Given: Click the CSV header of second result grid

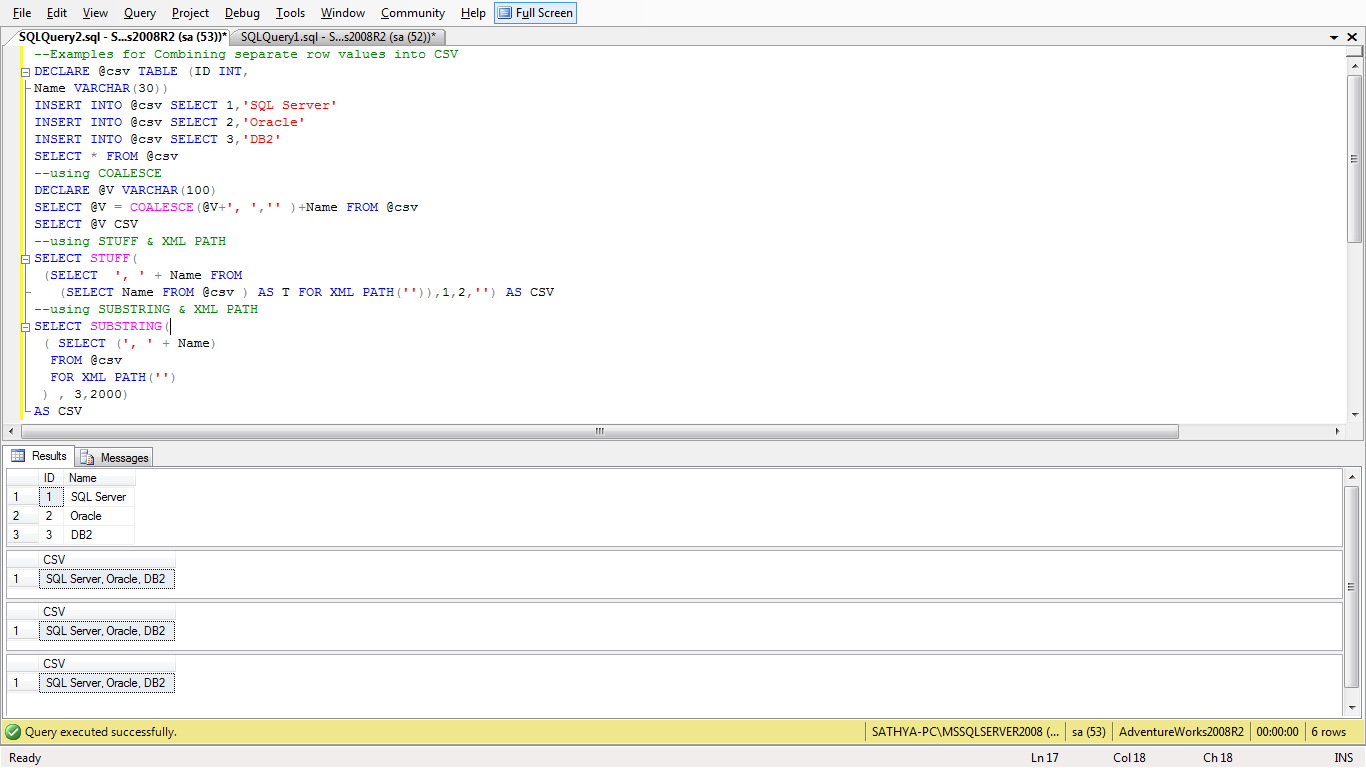Looking at the screenshot, I should click(x=106, y=560).
